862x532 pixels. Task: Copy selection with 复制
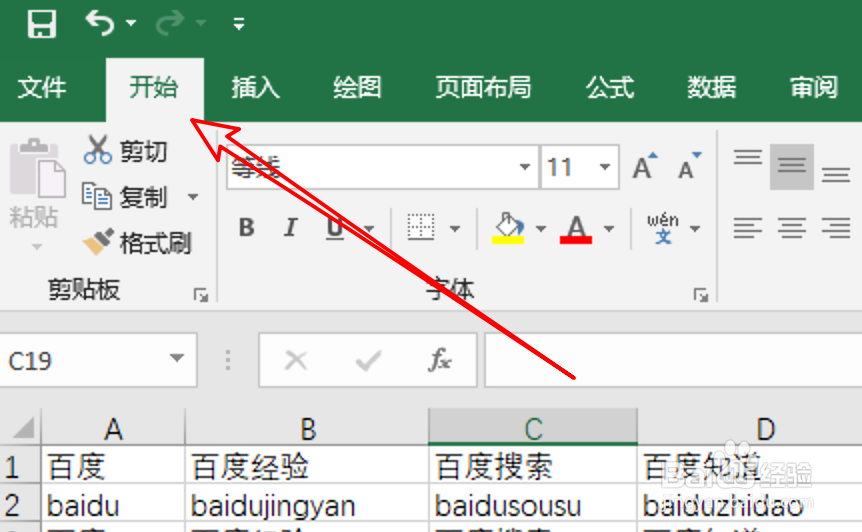click(x=125, y=197)
